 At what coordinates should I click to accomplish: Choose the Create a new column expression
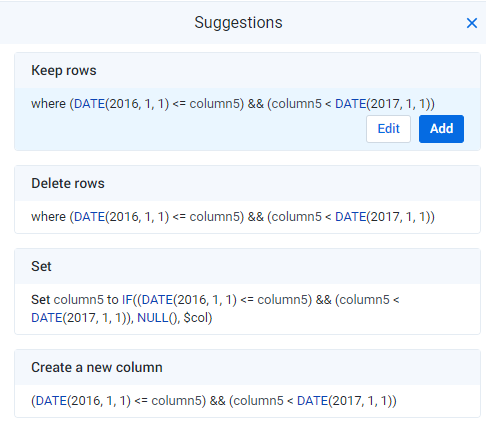pos(214,401)
